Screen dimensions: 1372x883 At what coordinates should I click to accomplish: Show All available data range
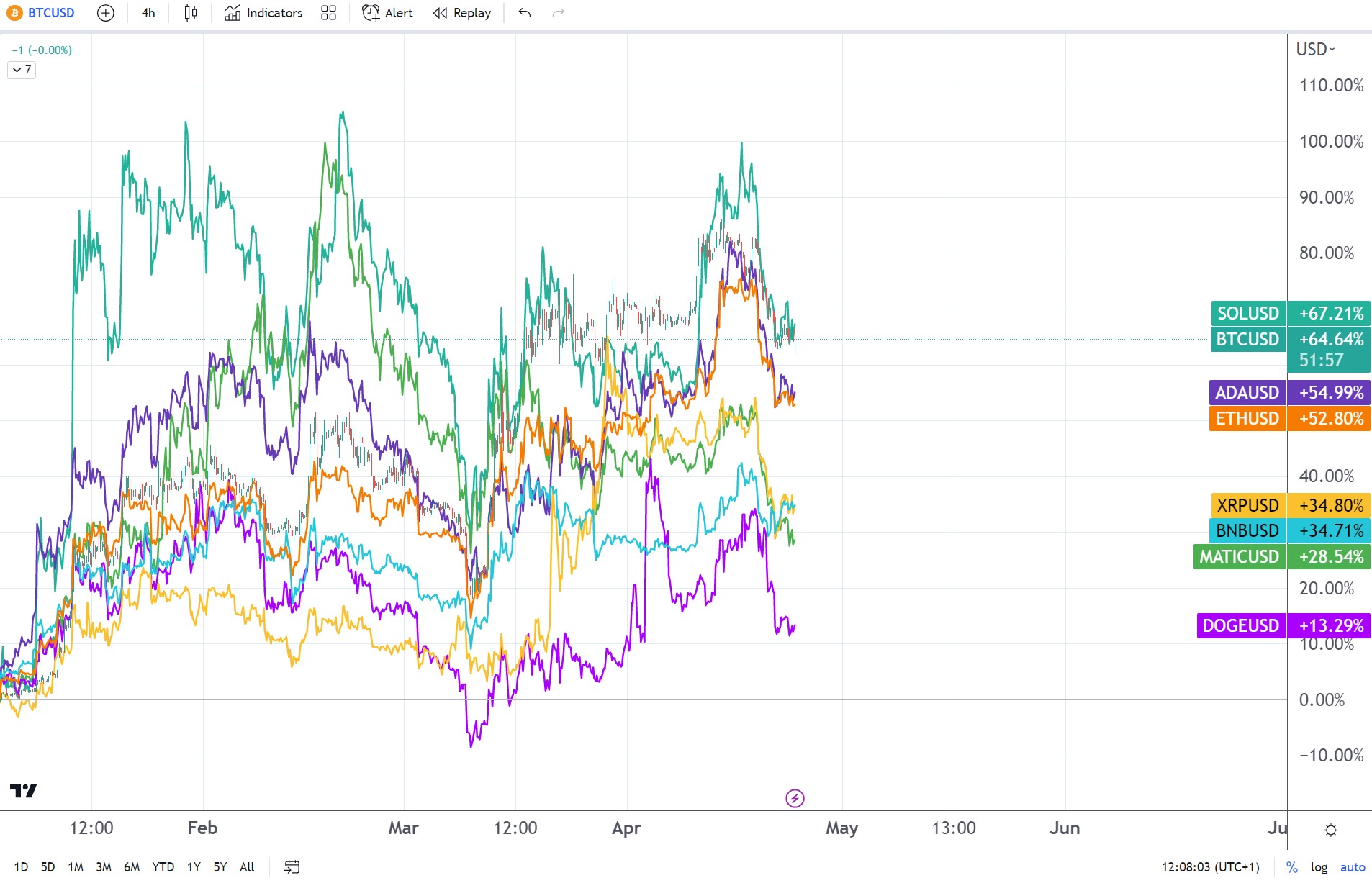247,867
